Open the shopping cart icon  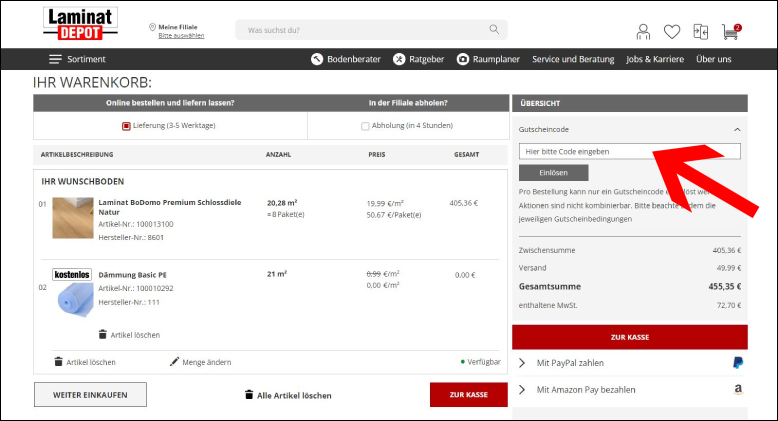[x=731, y=32]
